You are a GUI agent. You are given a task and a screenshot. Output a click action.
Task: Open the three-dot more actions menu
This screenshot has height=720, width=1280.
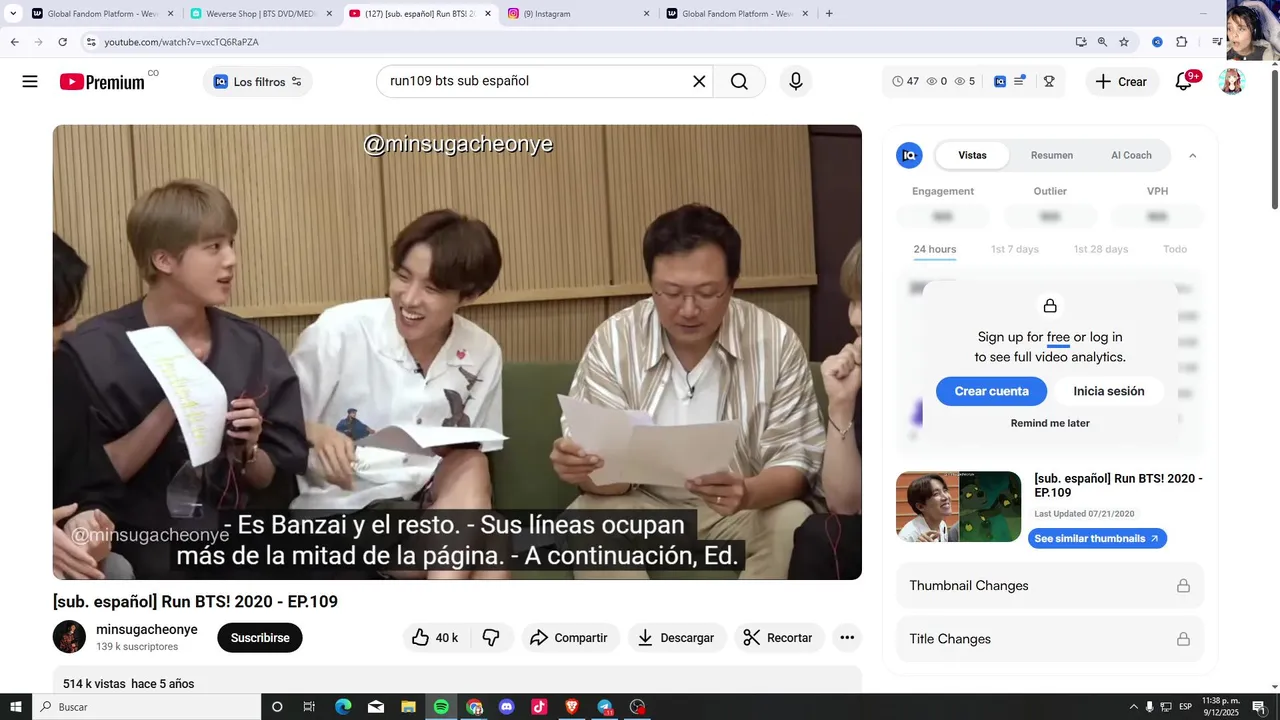pos(847,638)
